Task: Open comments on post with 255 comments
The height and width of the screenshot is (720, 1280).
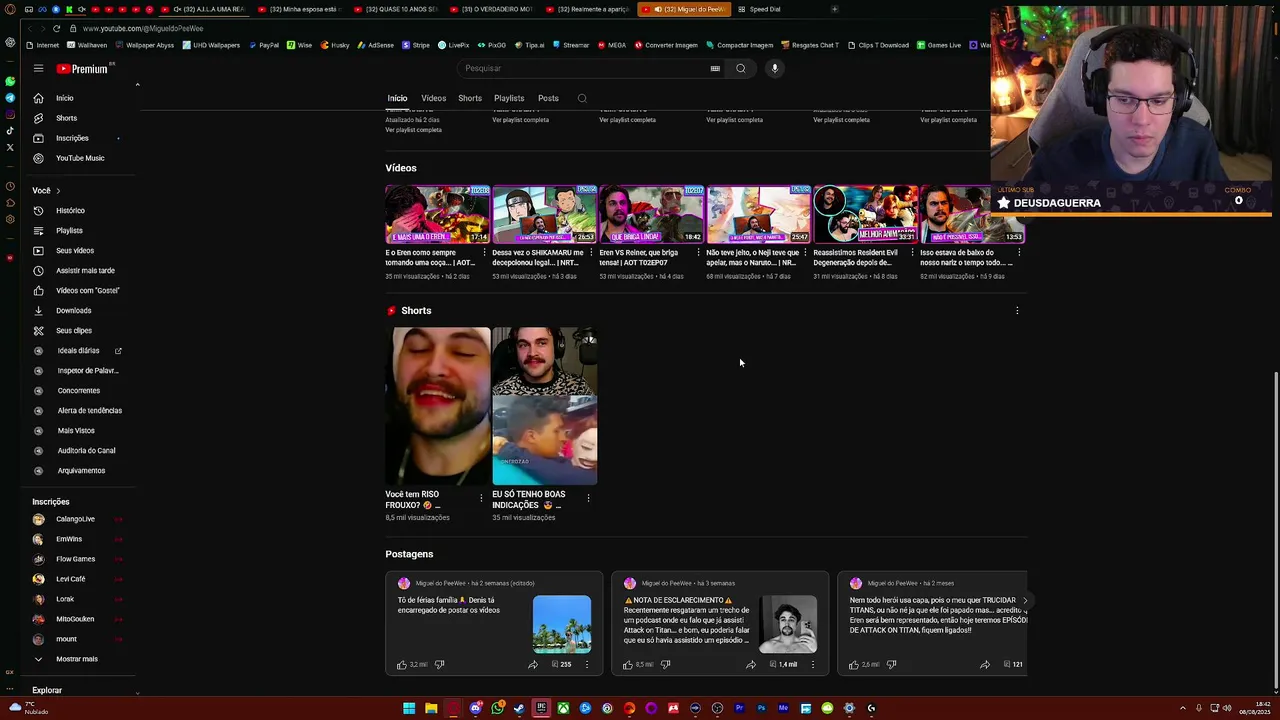Action: tap(560, 664)
